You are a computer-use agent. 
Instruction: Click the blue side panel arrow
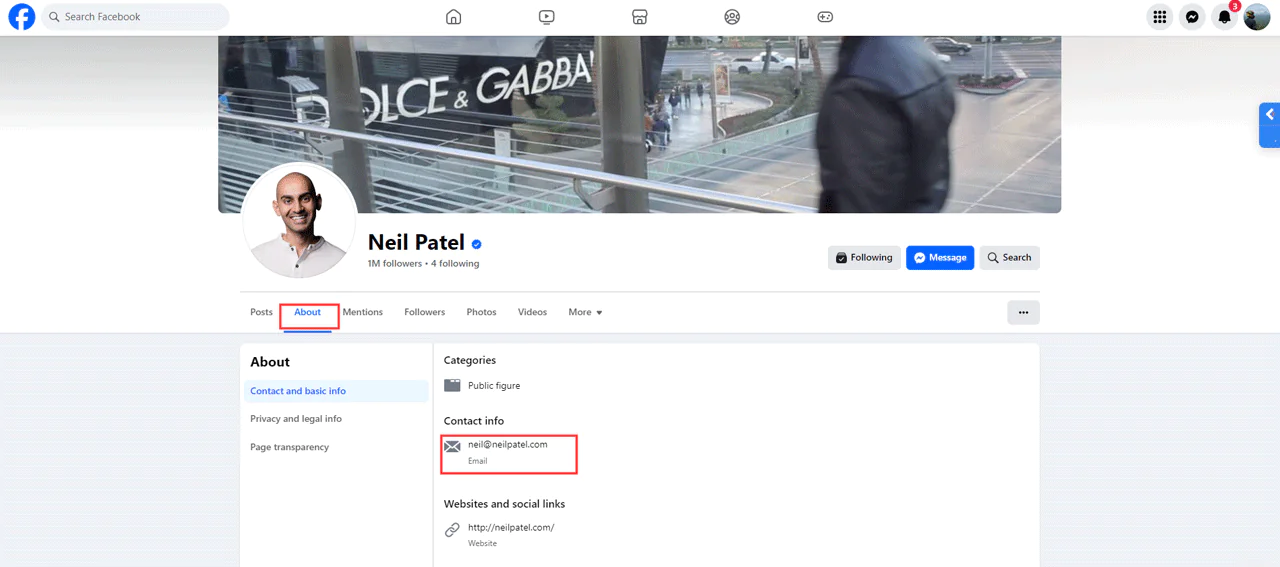click(1269, 124)
